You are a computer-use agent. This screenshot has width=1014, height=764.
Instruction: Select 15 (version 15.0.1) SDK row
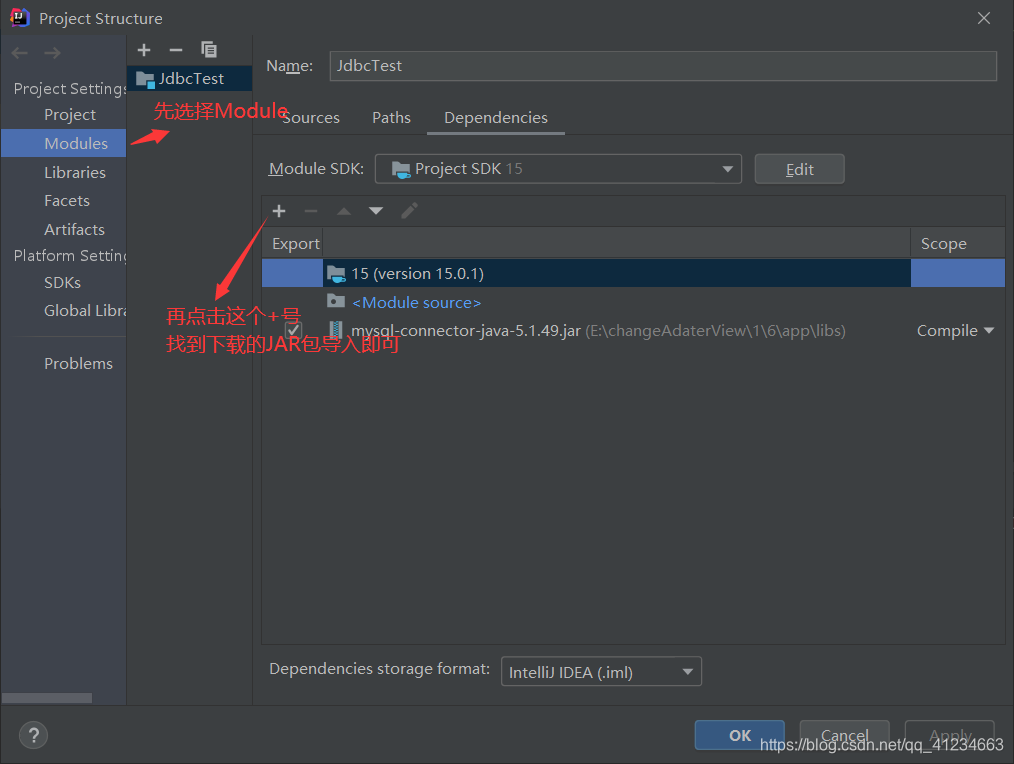(x=633, y=273)
